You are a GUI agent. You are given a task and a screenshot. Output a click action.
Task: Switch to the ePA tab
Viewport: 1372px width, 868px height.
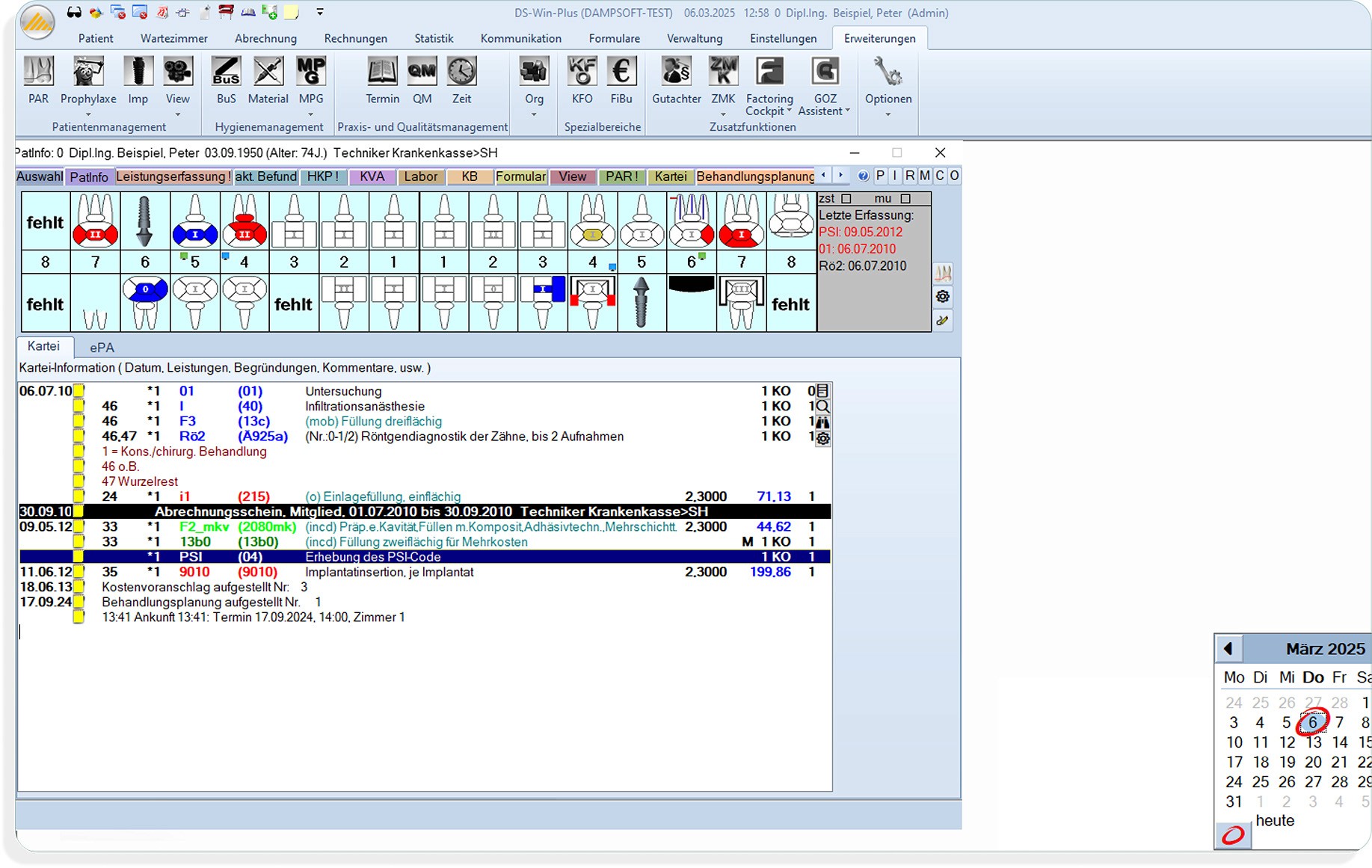pos(102,348)
